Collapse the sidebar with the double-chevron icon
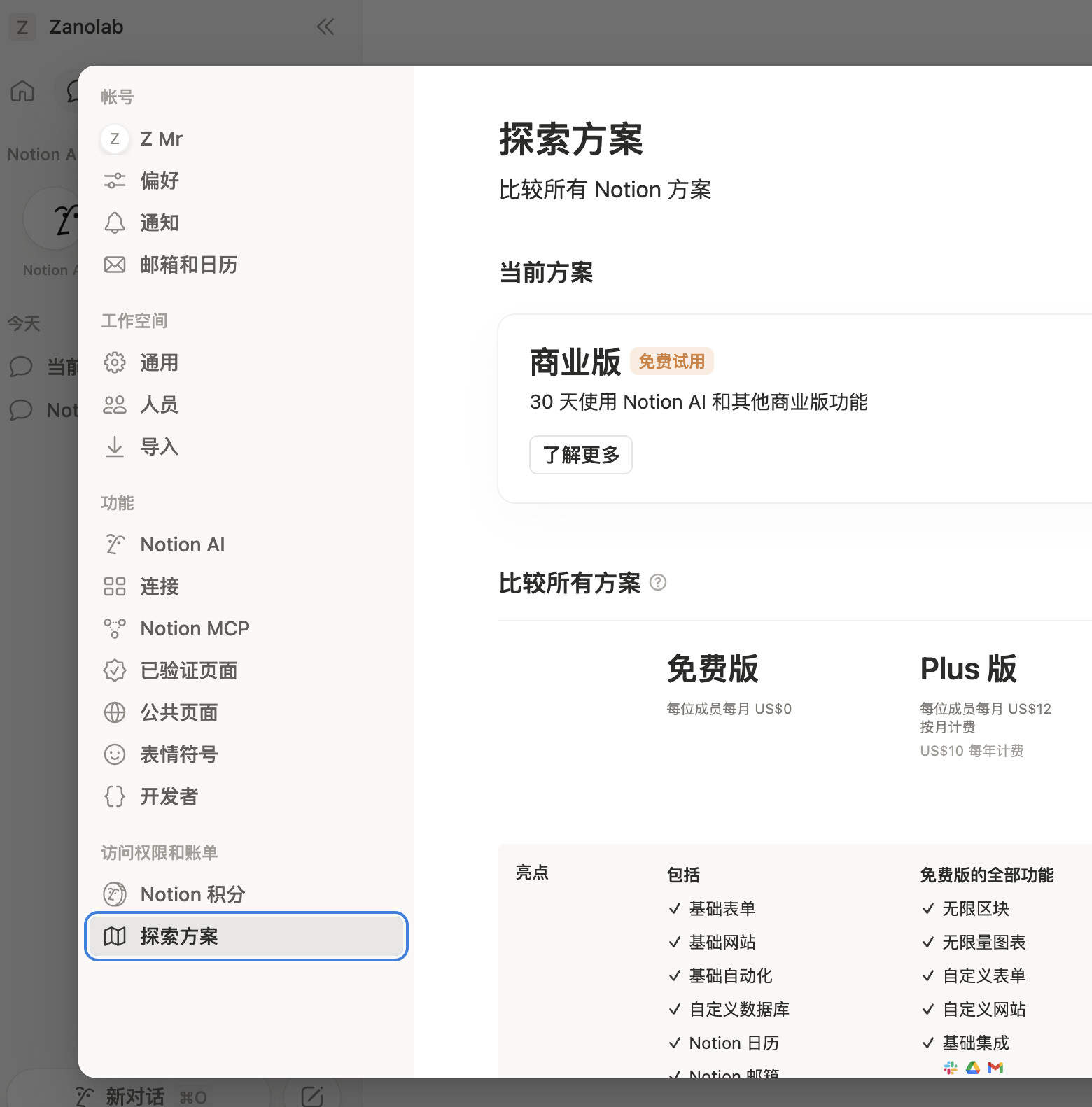This screenshot has width=1092, height=1107. 325,27
